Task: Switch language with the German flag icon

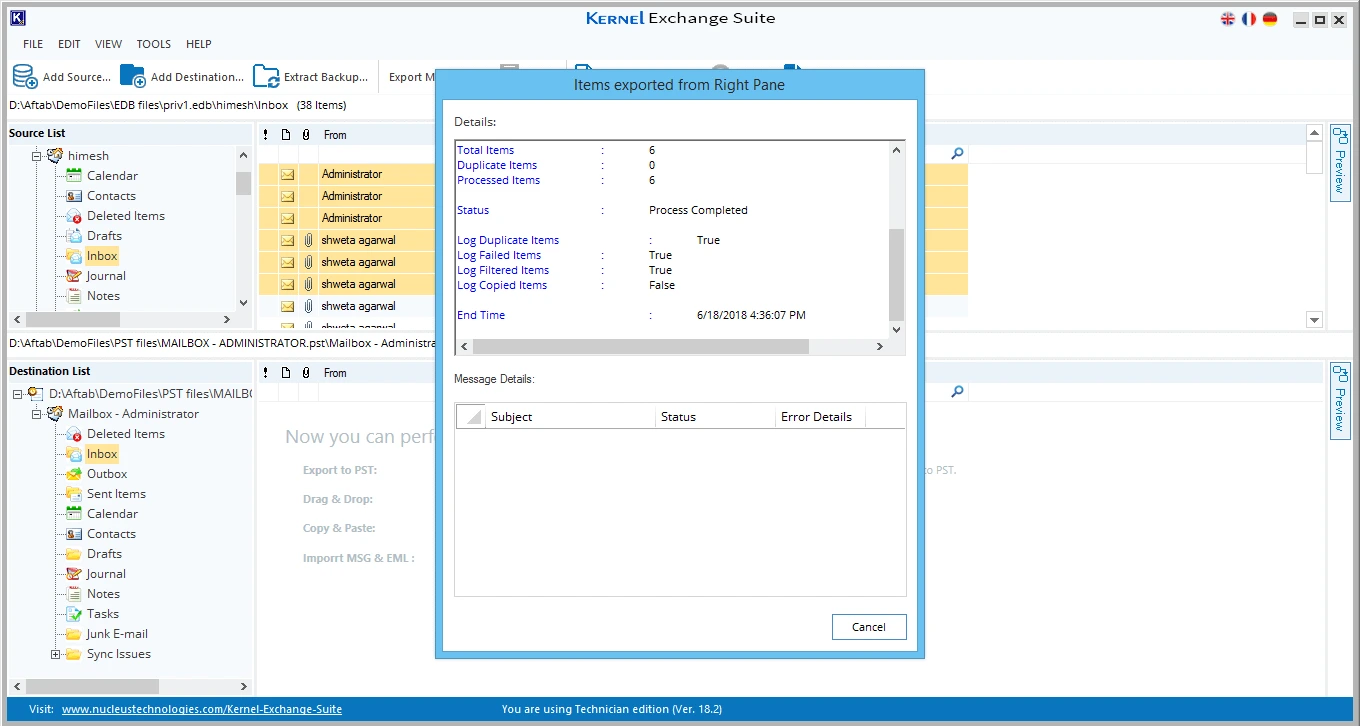Action: 1270,19
